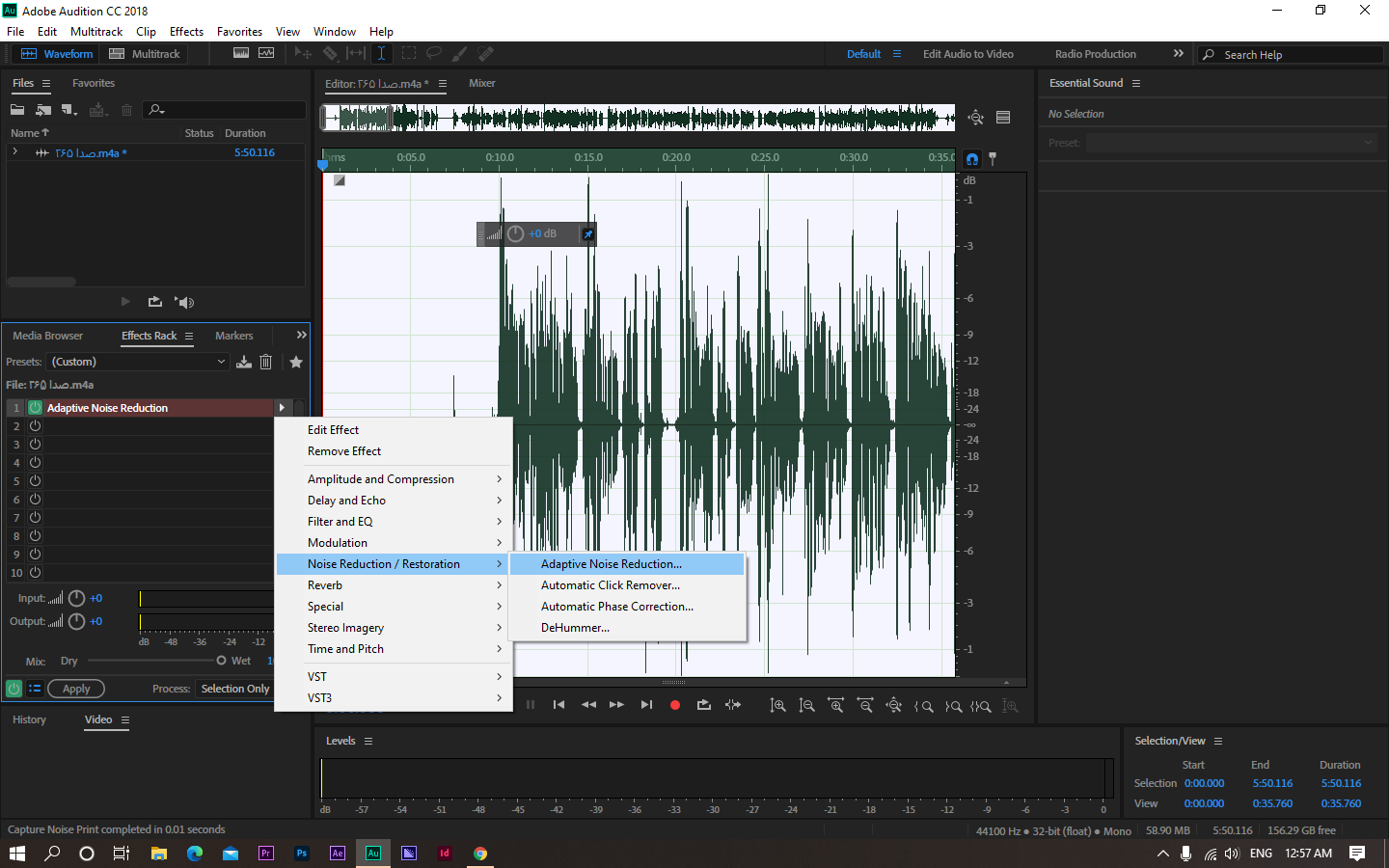Click the Mixer panel tab
1389x868 pixels.
tap(482, 84)
